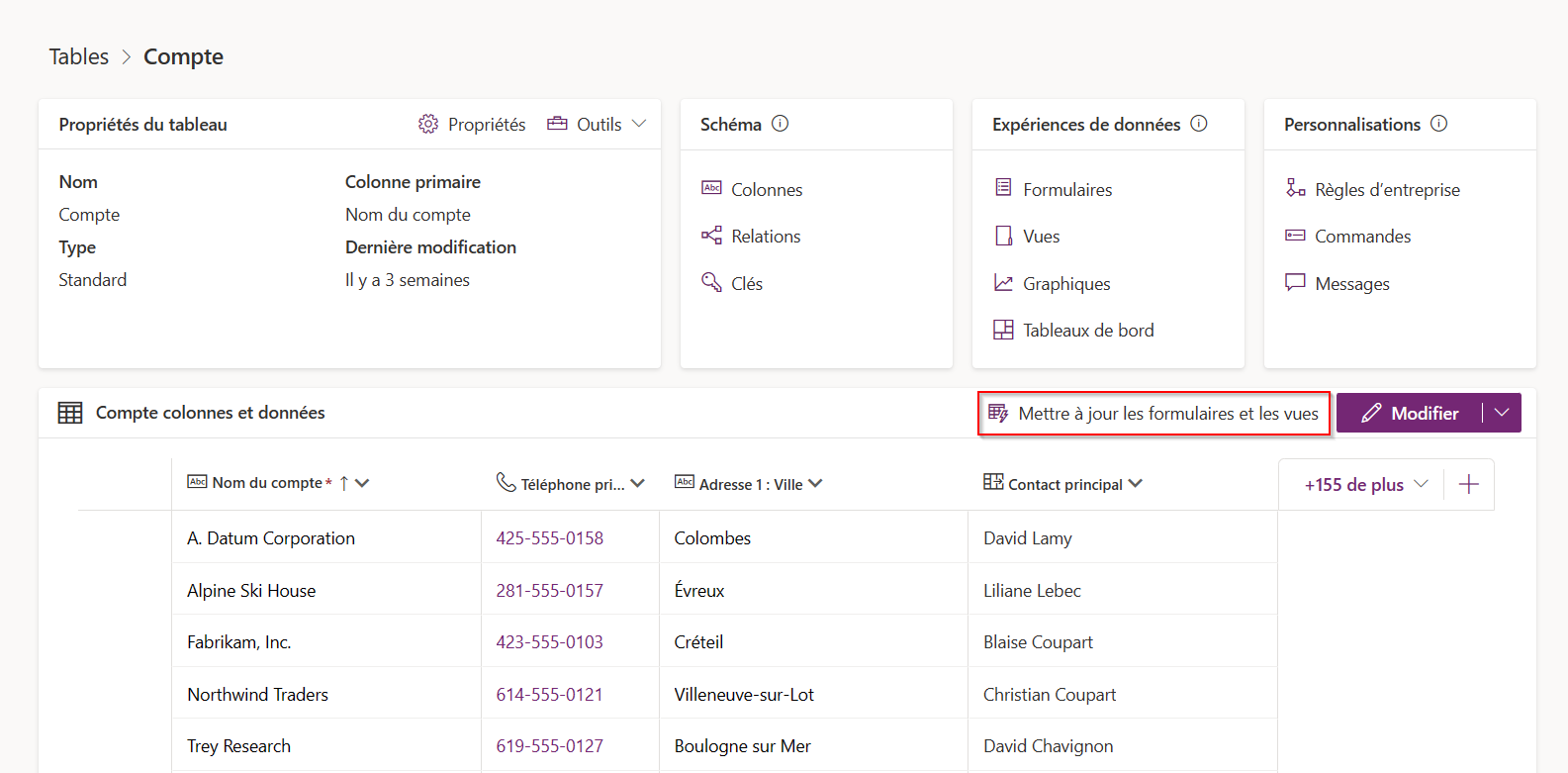Click phone number 281-555-0157
The width and height of the screenshot is (1568, 773).
tap(549, 590)
